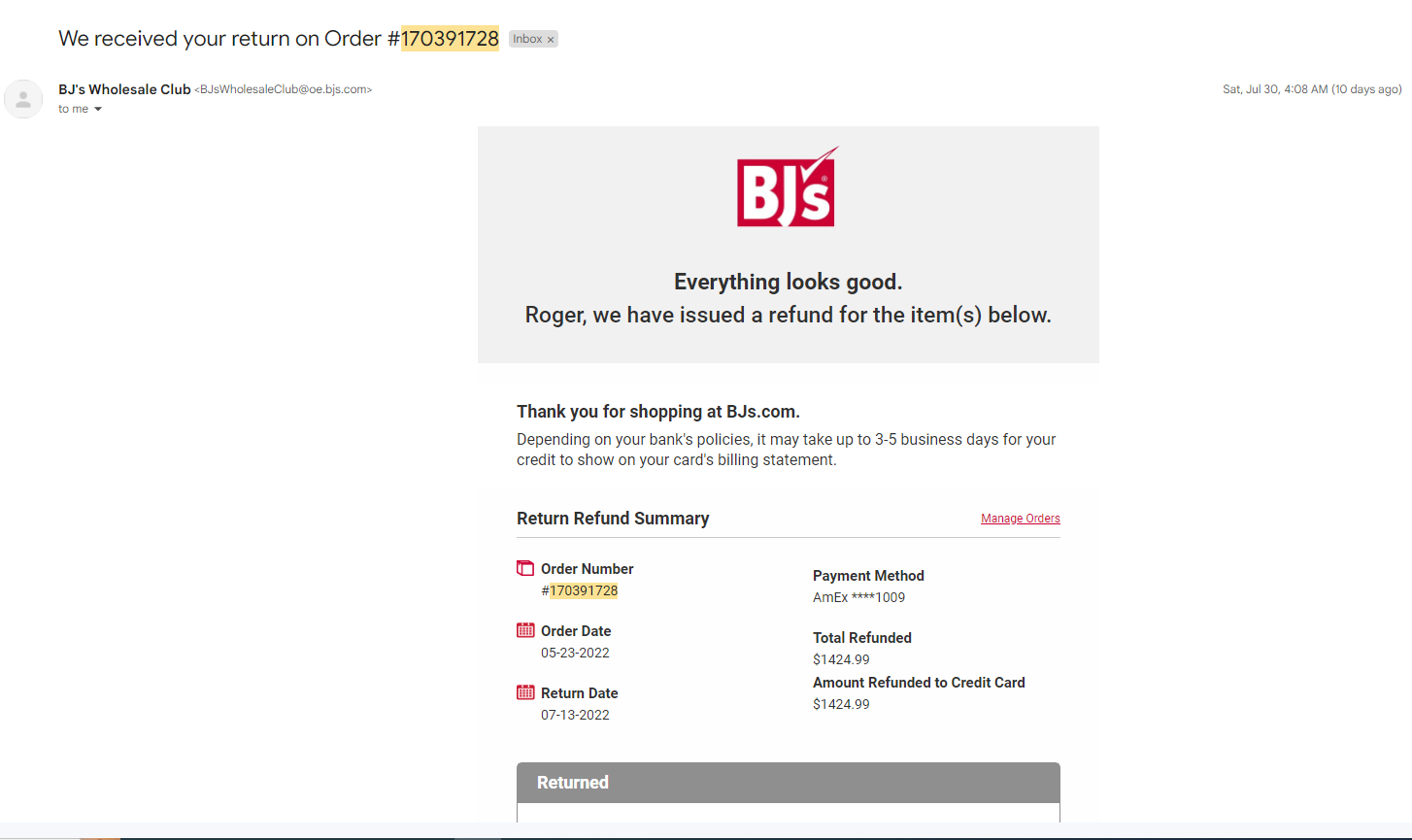Click the Order Date label

point(576,631)
